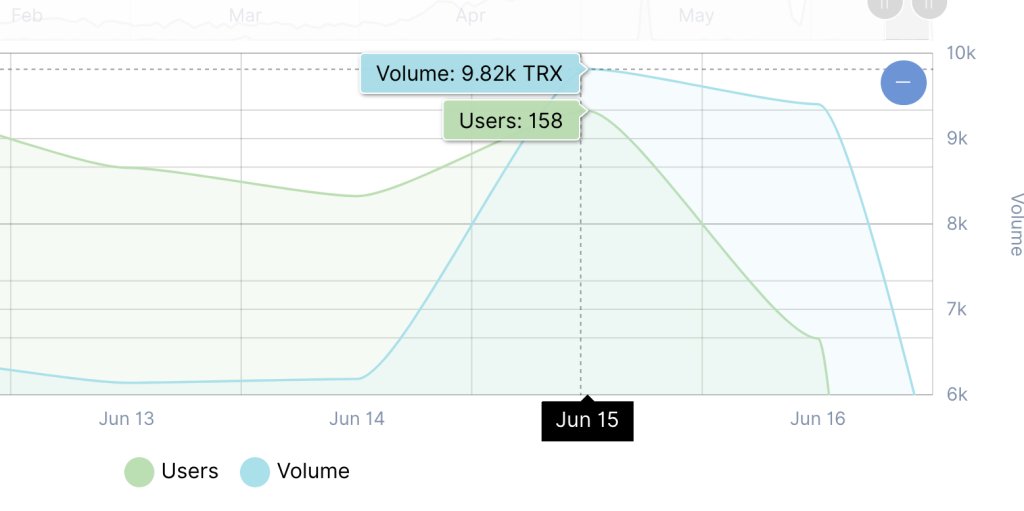
Task: Grab the right scrollbar grip handle
Action: coord(928,5)
